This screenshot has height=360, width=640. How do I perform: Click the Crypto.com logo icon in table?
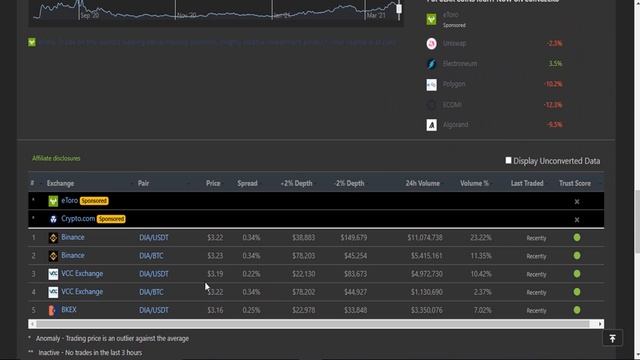(x=53, y=219)
